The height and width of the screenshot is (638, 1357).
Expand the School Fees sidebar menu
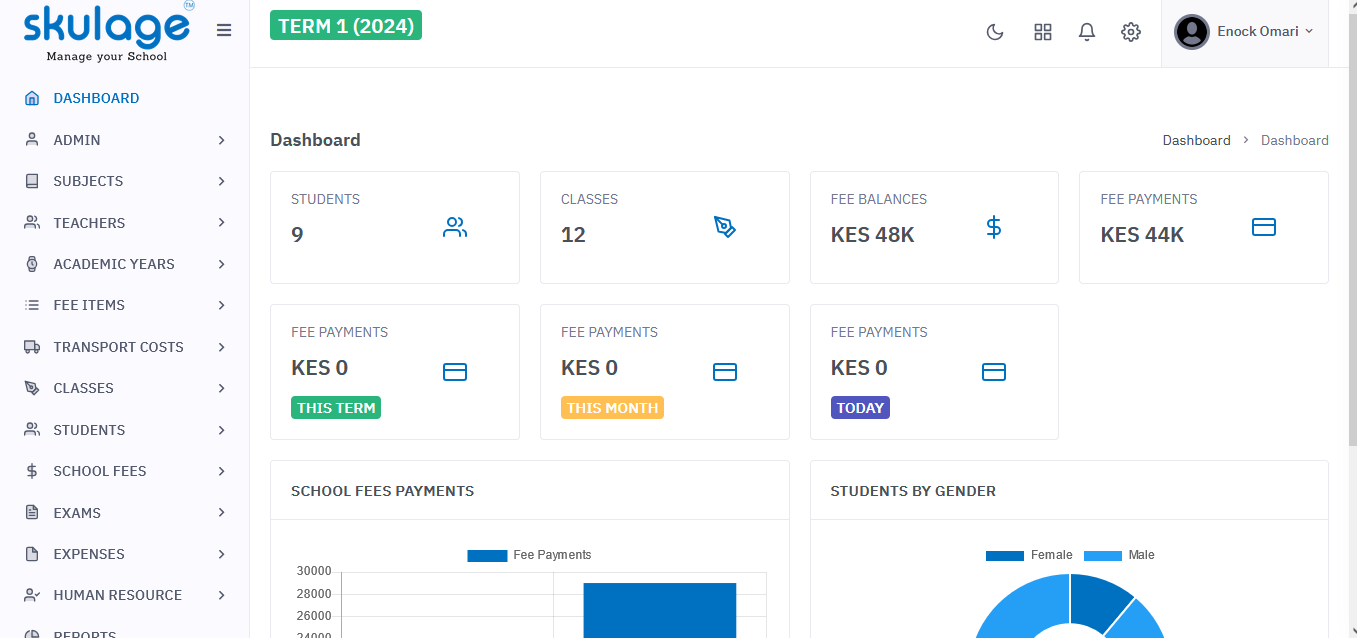click(x=125, y=471)
